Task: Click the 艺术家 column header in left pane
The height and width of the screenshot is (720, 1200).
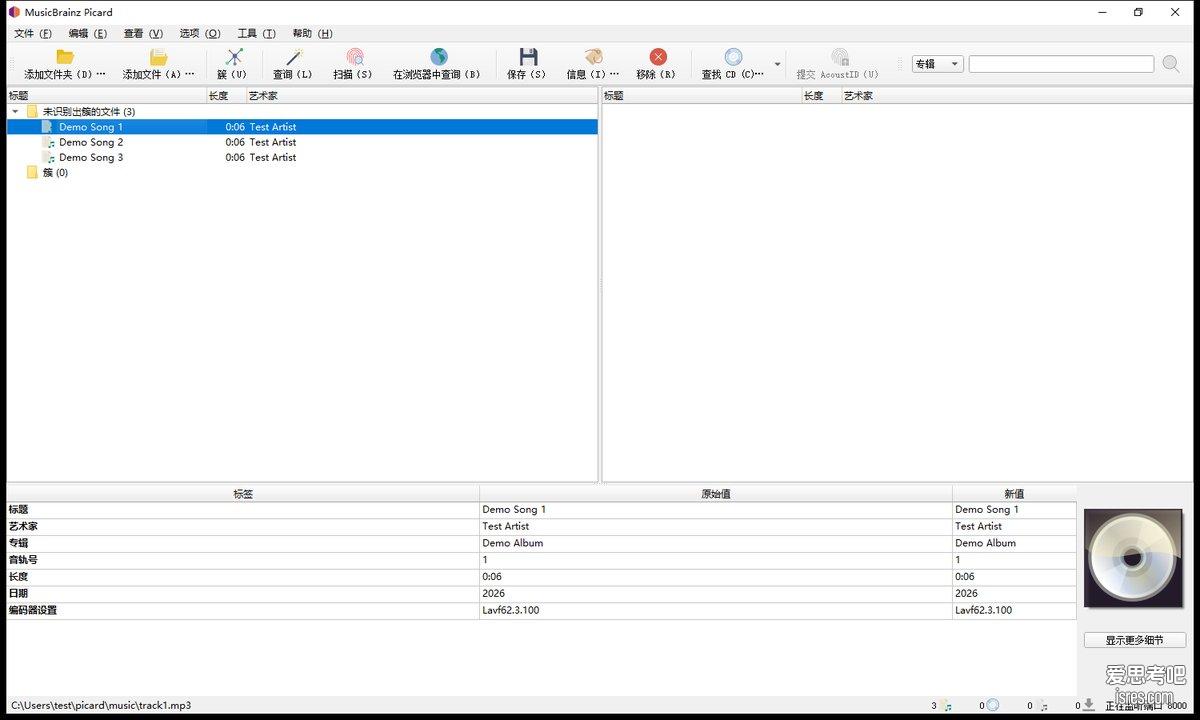Action: (x=422, y=96)
